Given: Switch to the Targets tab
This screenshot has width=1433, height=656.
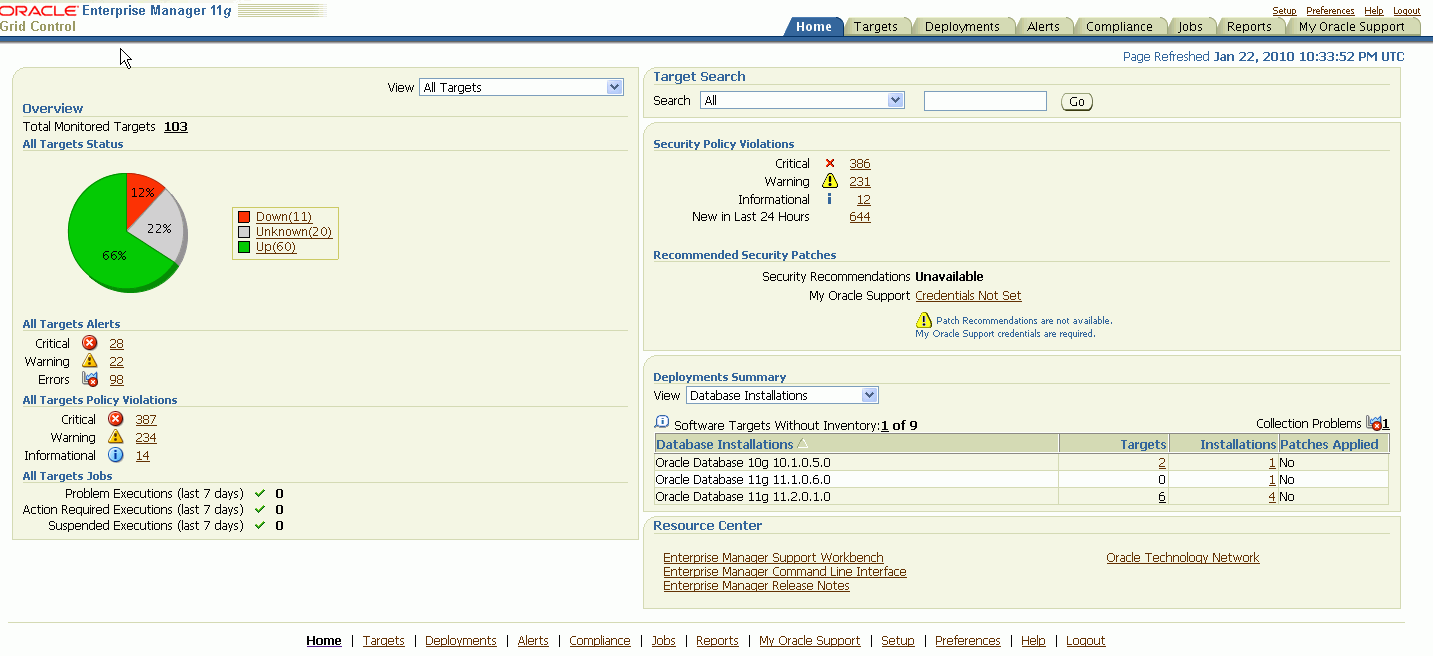Looking at the screenshot, I should tap(875, 27).
